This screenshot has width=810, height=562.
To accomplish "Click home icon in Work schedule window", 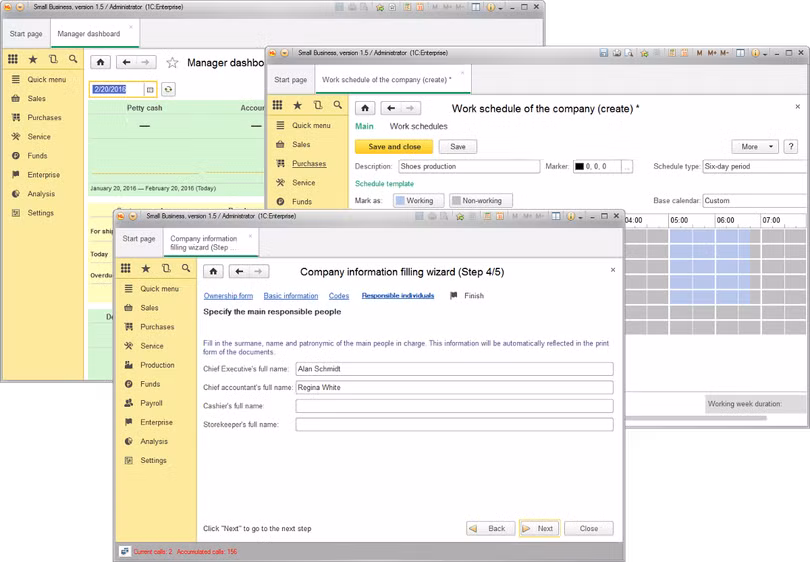I will coord(365,108).
